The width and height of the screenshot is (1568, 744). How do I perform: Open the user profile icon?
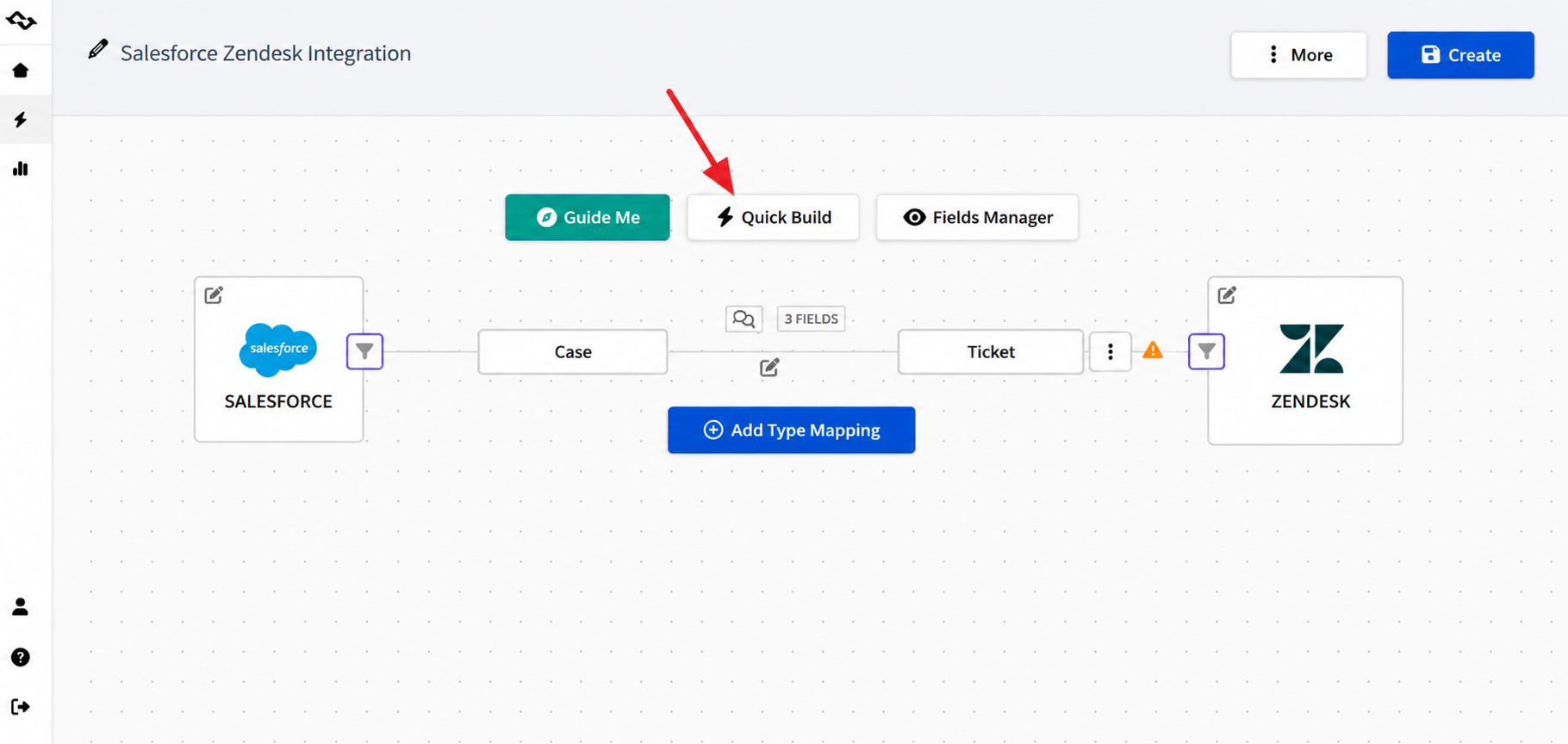21,607
